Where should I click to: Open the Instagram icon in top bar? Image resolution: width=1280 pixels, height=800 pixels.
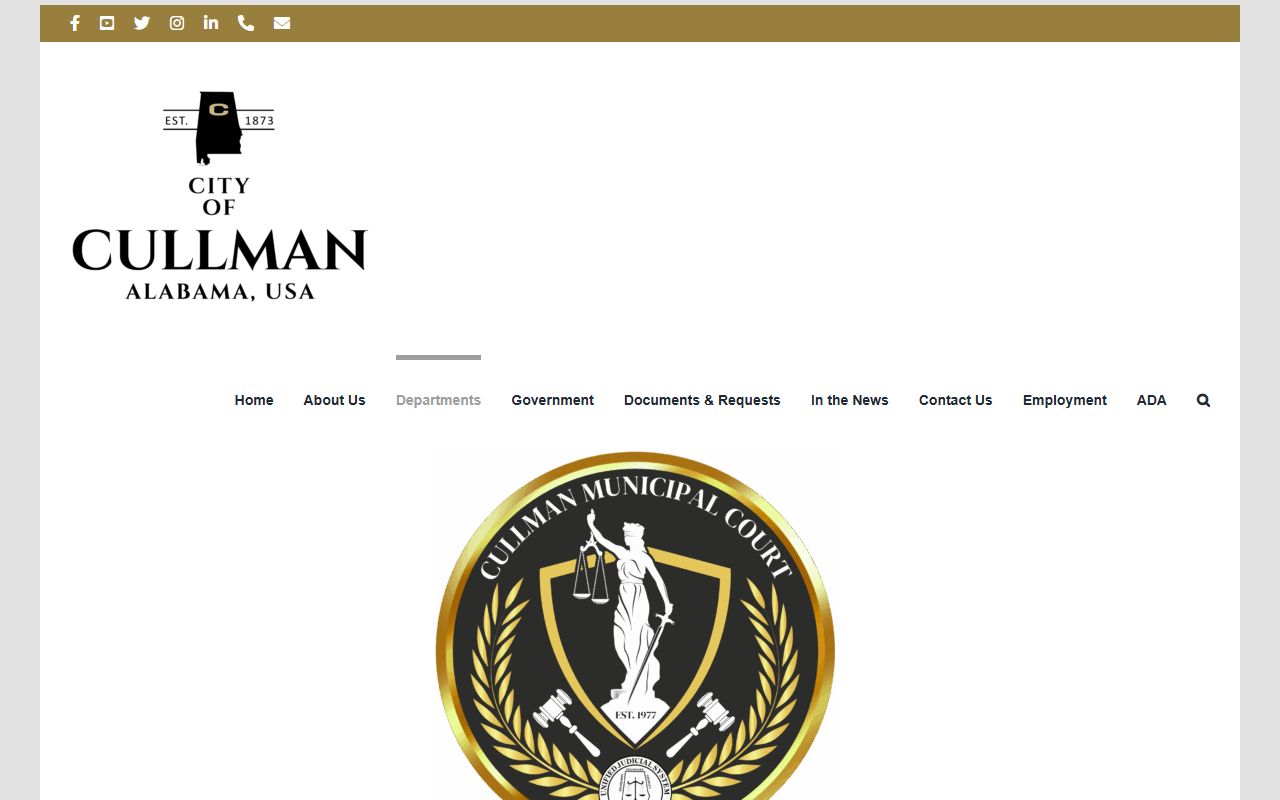(177, 23)
